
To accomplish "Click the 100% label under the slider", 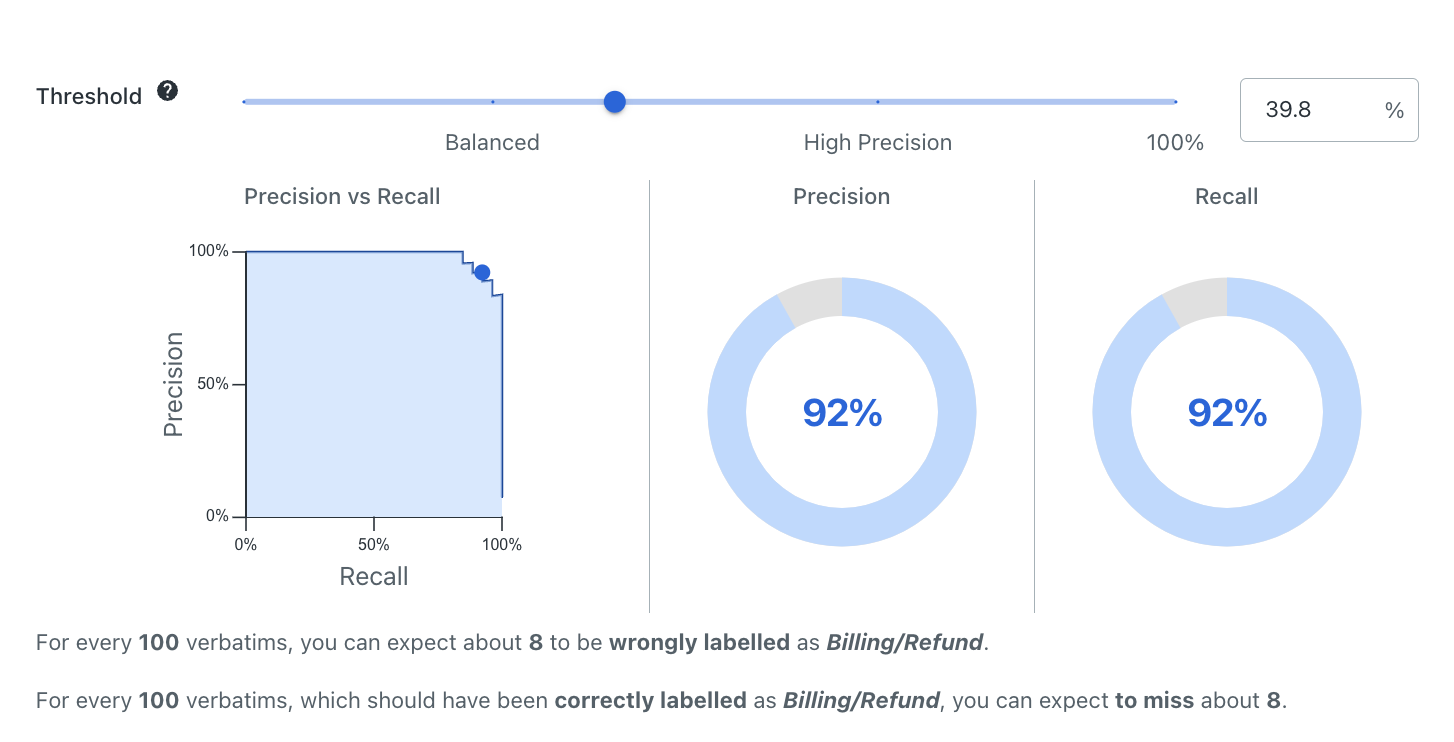I will pos(1174,143).
